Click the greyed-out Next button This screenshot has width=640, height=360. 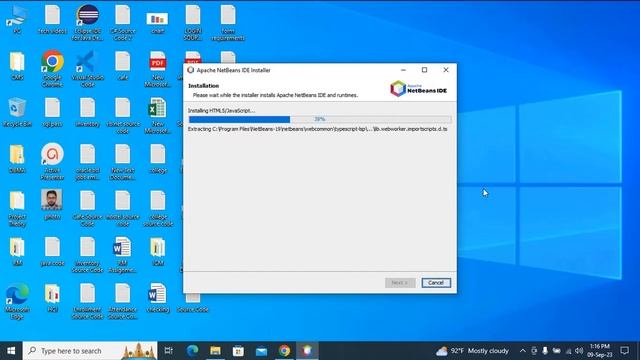click(x=400, y=282)
